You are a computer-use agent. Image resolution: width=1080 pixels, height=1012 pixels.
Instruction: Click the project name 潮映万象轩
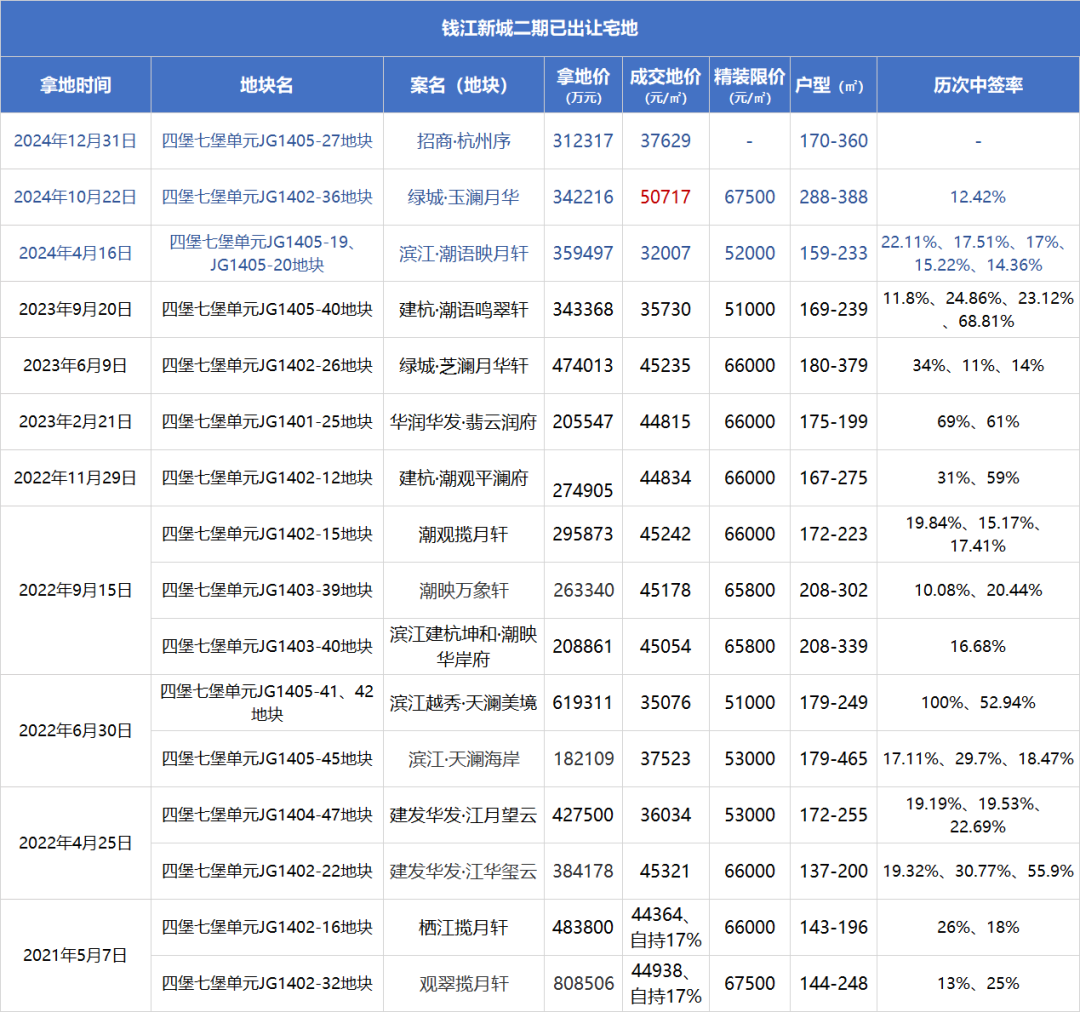pyautogui.click(x=464, y=590)
